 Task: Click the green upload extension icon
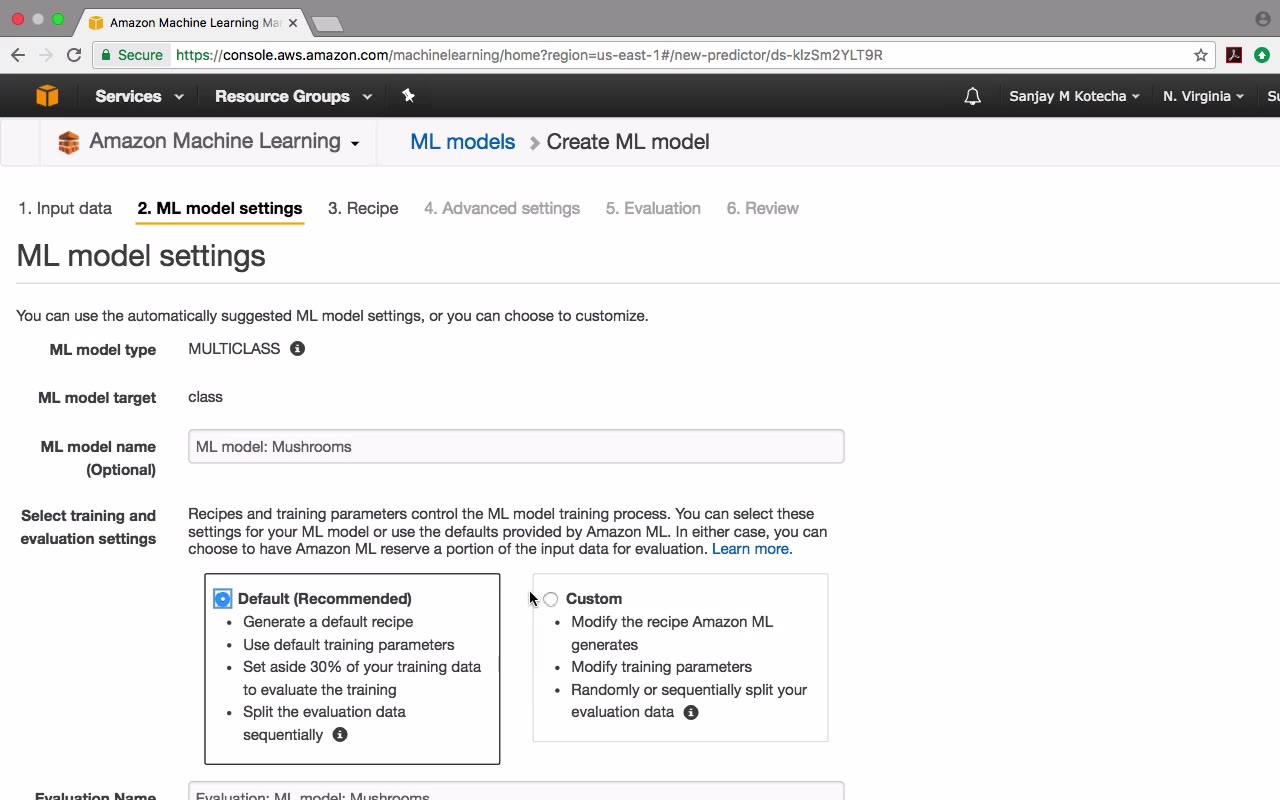(1262, 55)
